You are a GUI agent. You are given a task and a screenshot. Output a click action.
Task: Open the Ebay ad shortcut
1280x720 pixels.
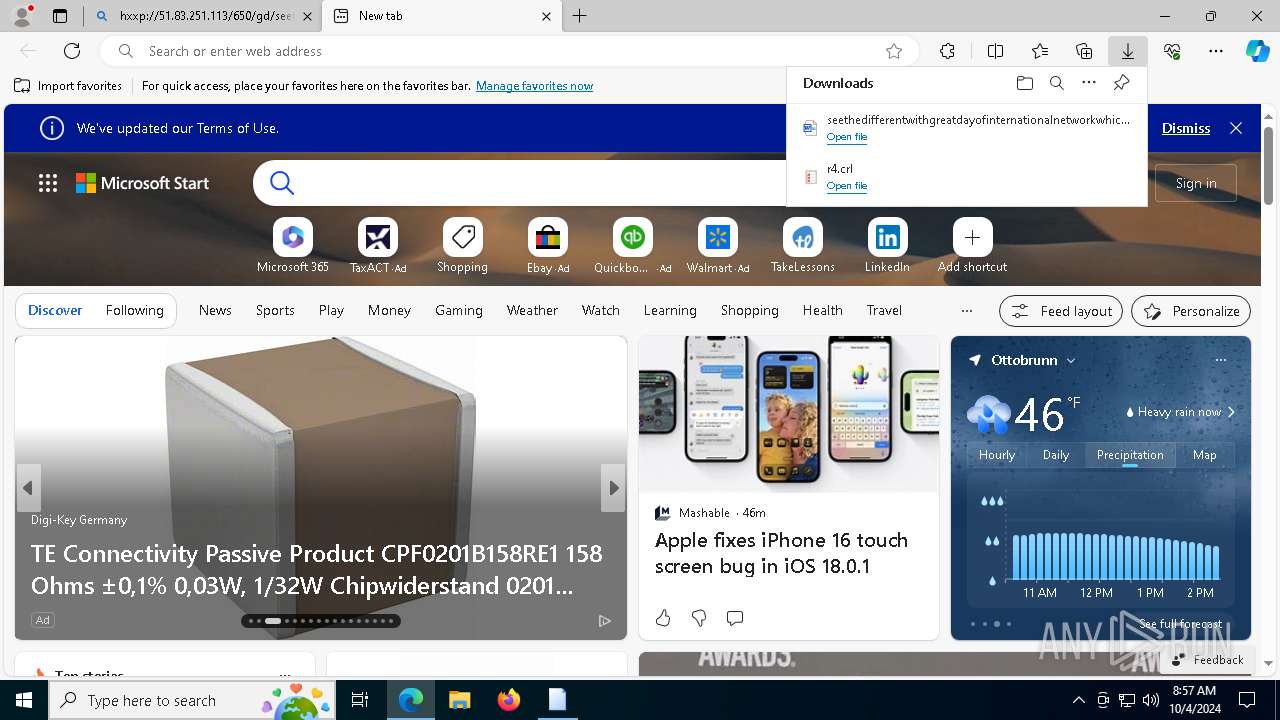click(548, 246)
